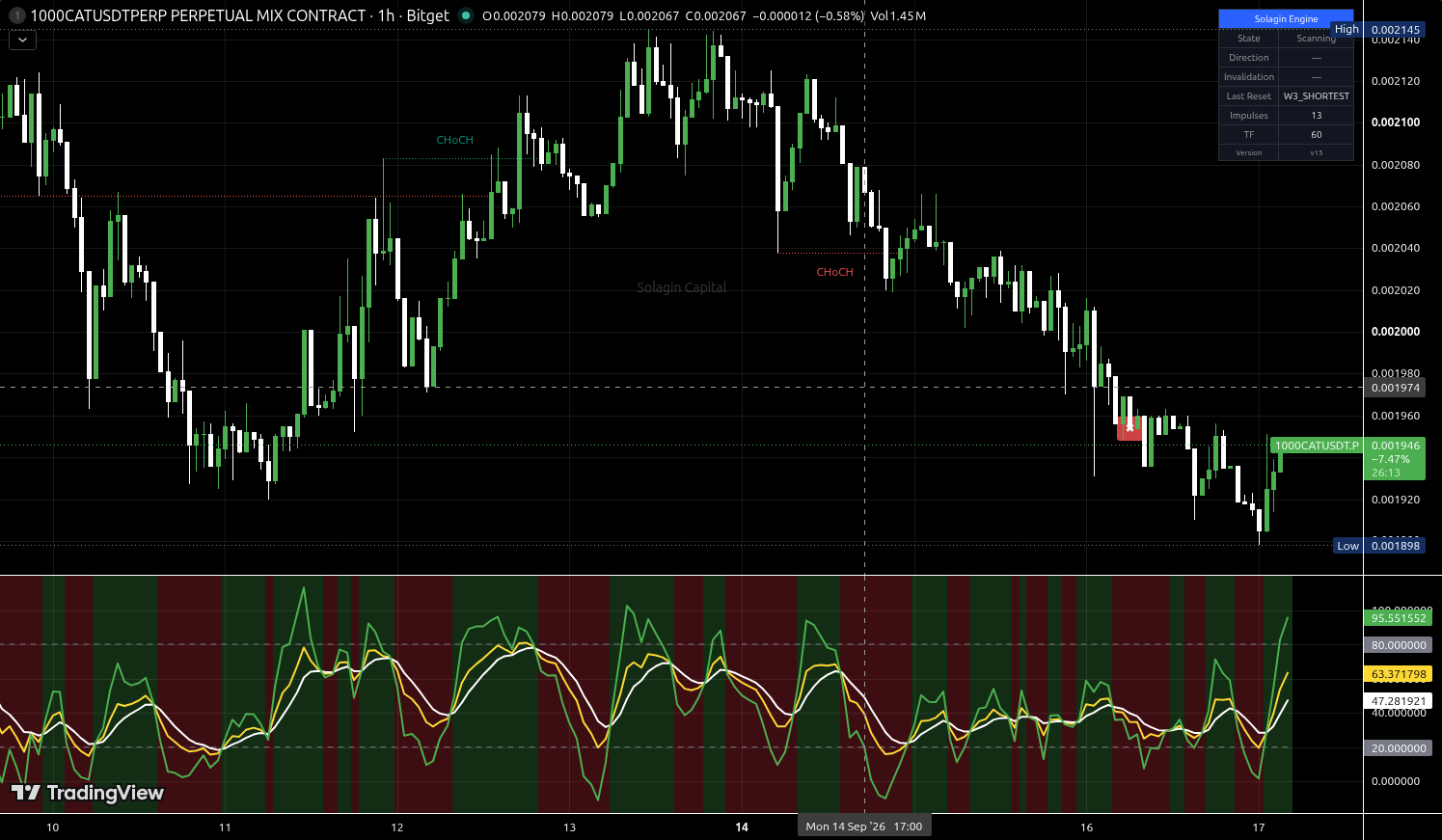The width and height of the screenshot is (1442, 840).
Task: Click the Low 0.001898 price label
Action: [1379, 546]
